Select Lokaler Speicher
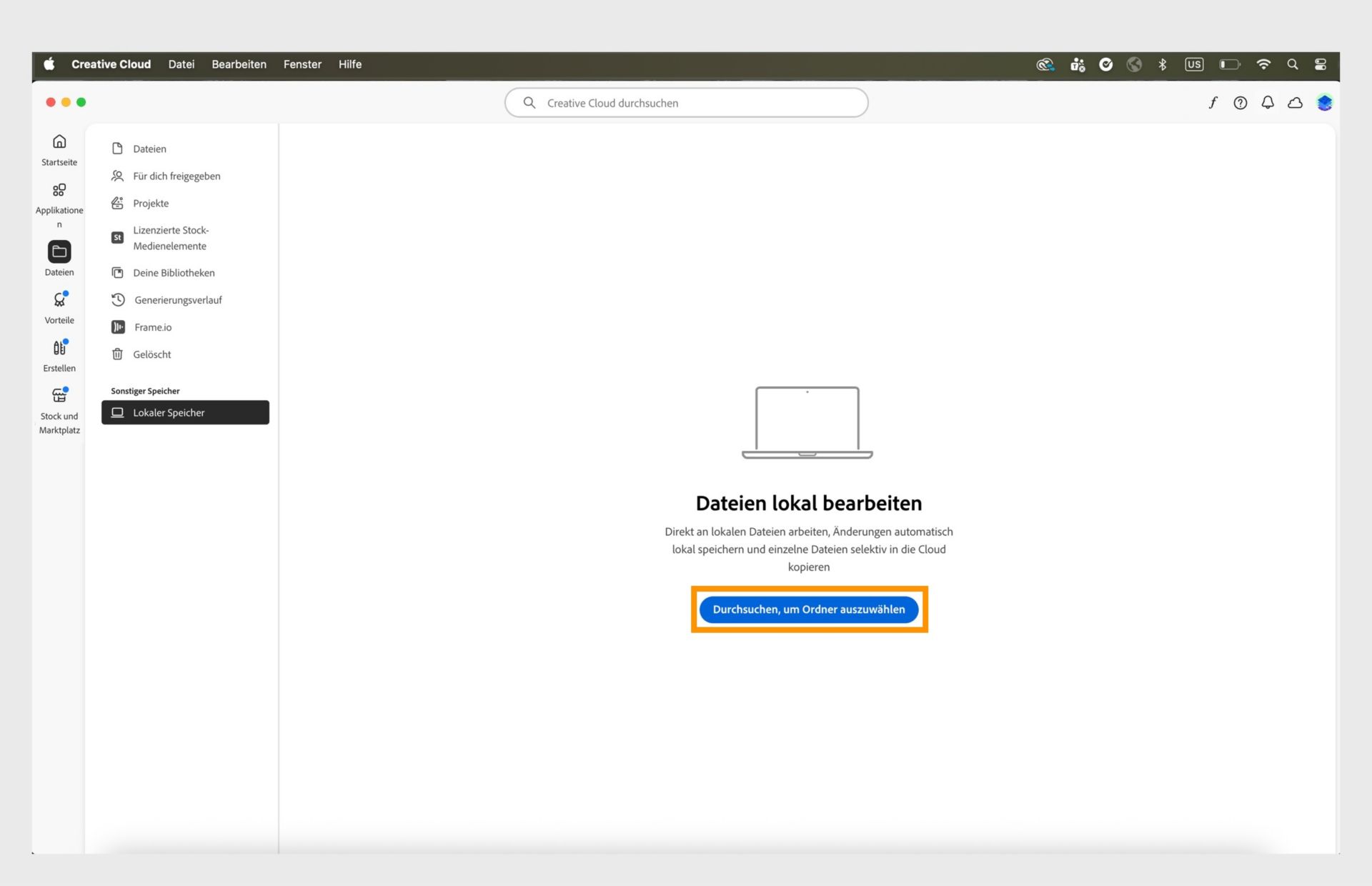This screenshot has height=886, width=1372. tap(185, 412)
